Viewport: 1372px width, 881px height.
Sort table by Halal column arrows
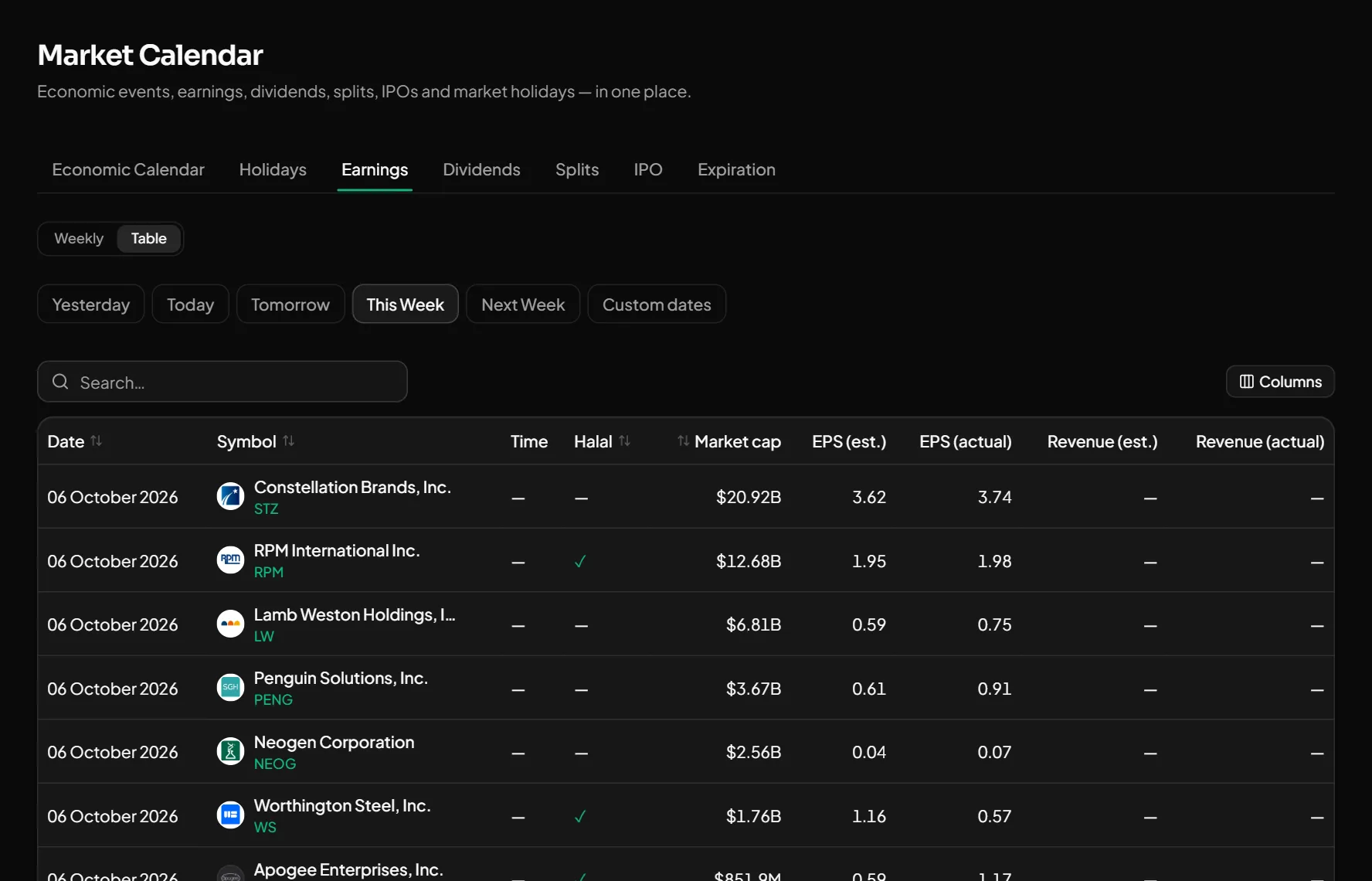(x=624, y=440)
